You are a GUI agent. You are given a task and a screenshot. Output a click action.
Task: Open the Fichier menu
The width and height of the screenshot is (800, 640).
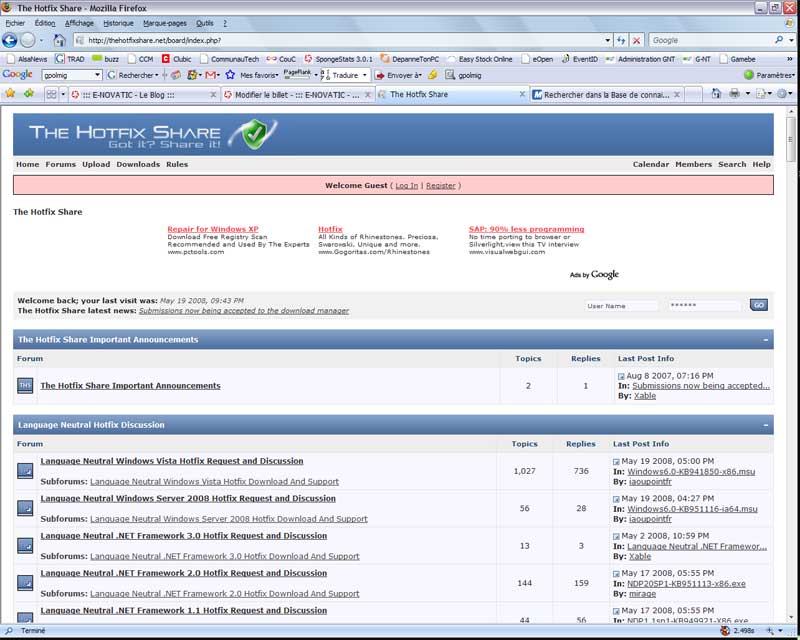(x=15, y=23)
